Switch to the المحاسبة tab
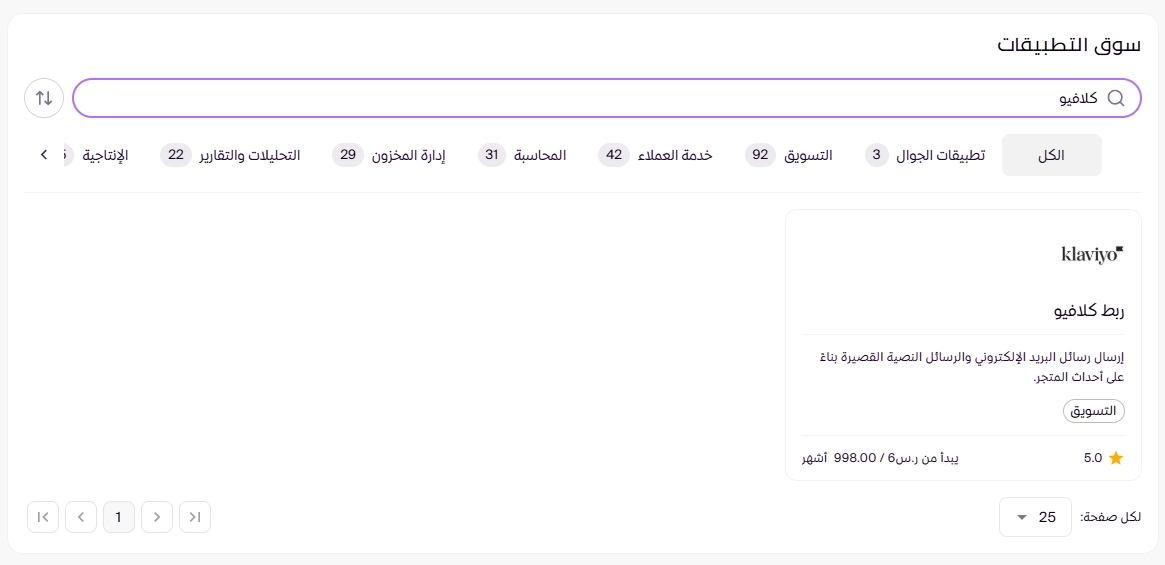Image resolution: width=1165 pixels, height=565 pixels. click(x=522, y=156)
